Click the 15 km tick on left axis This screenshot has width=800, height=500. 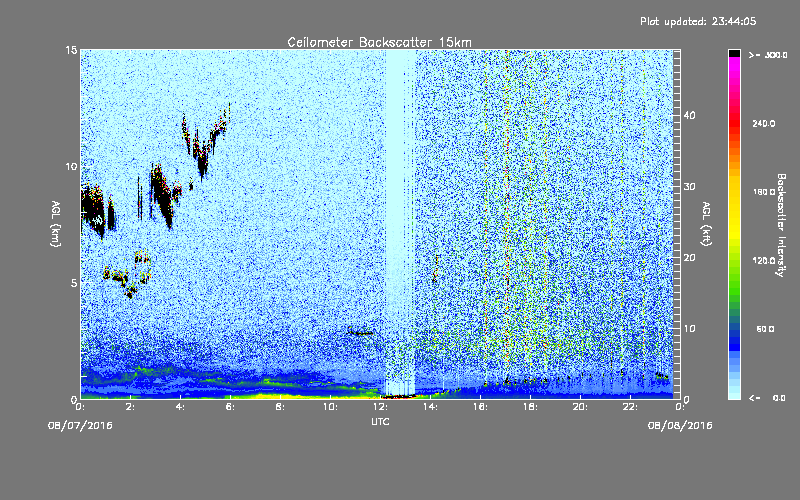[x=71, y=50]
